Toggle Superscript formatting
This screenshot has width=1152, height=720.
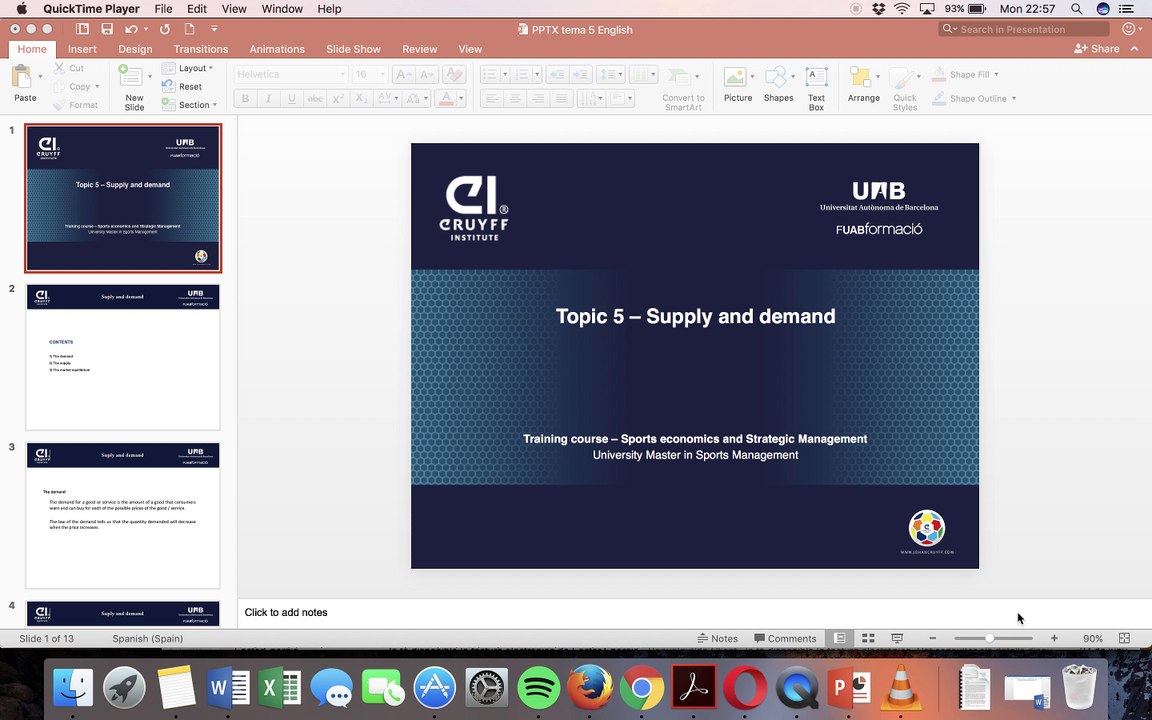338,98
